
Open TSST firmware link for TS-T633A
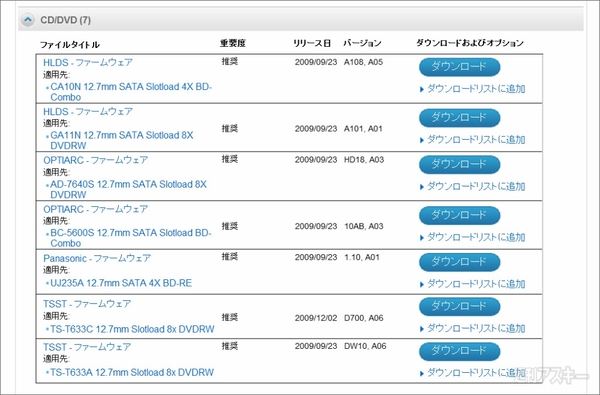(87, 347)
